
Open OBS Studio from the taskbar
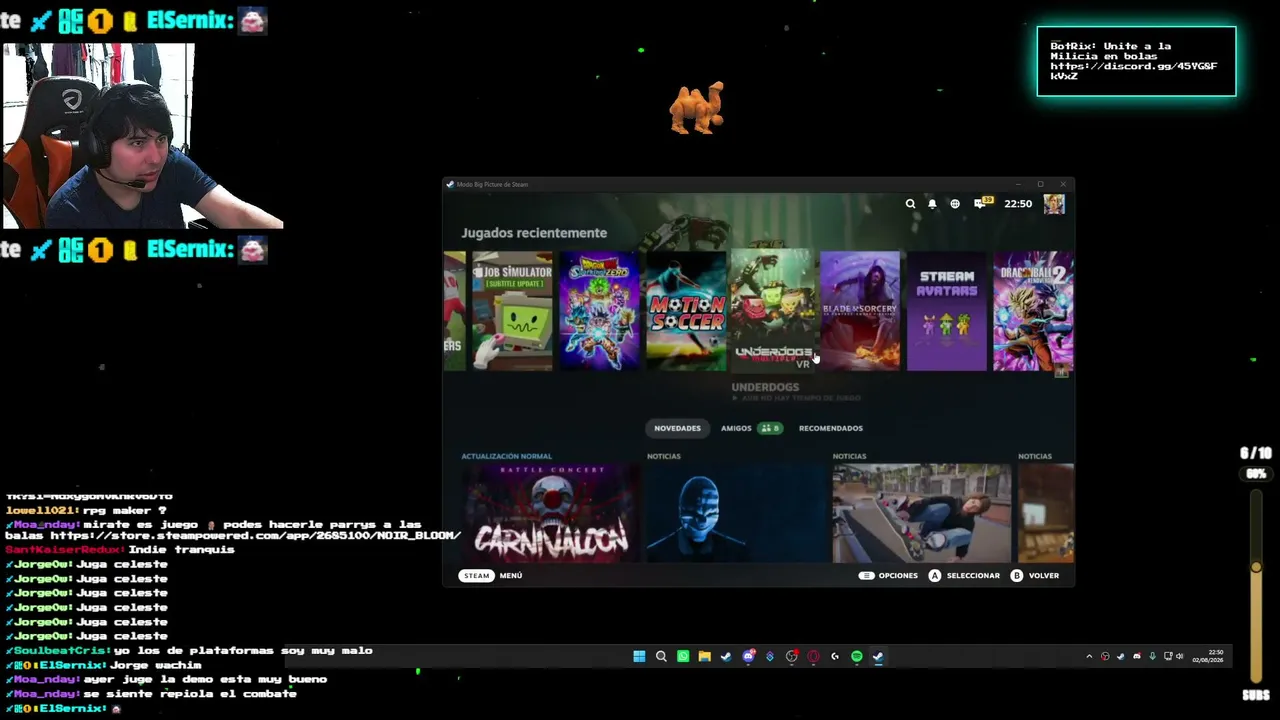pyautogui.click(x=791, y=656)
